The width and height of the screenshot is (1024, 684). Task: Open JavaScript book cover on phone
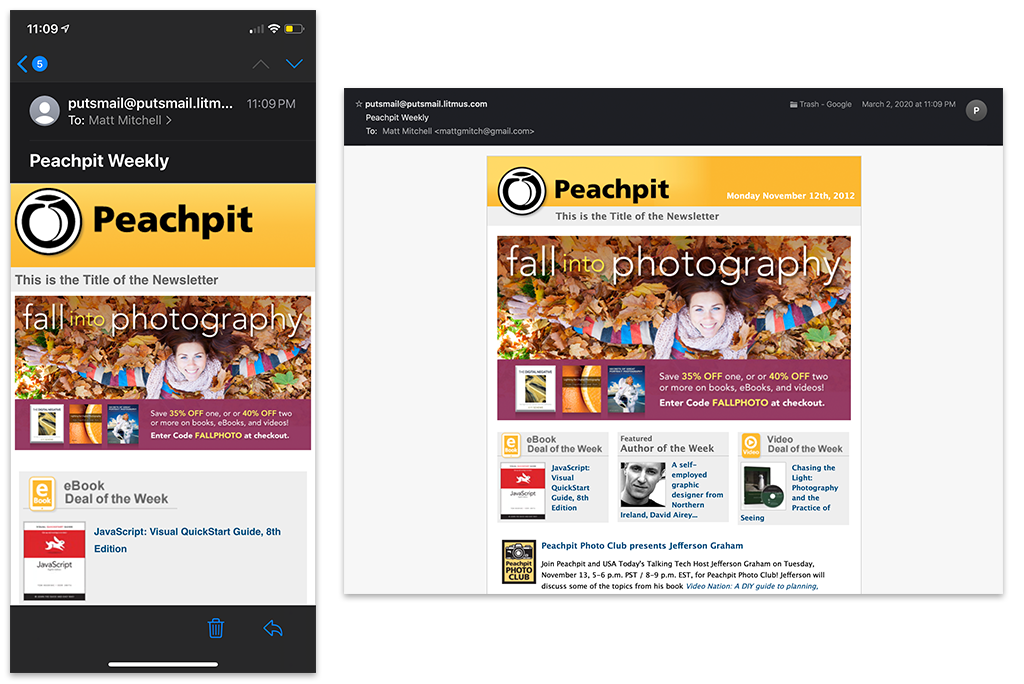click(54, 561)
